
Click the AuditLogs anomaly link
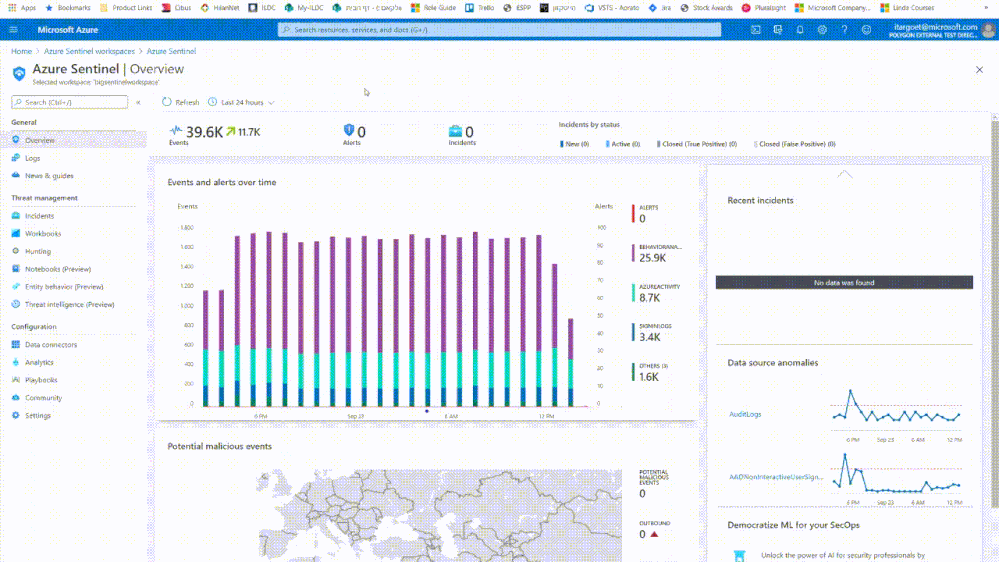[745, 414]
